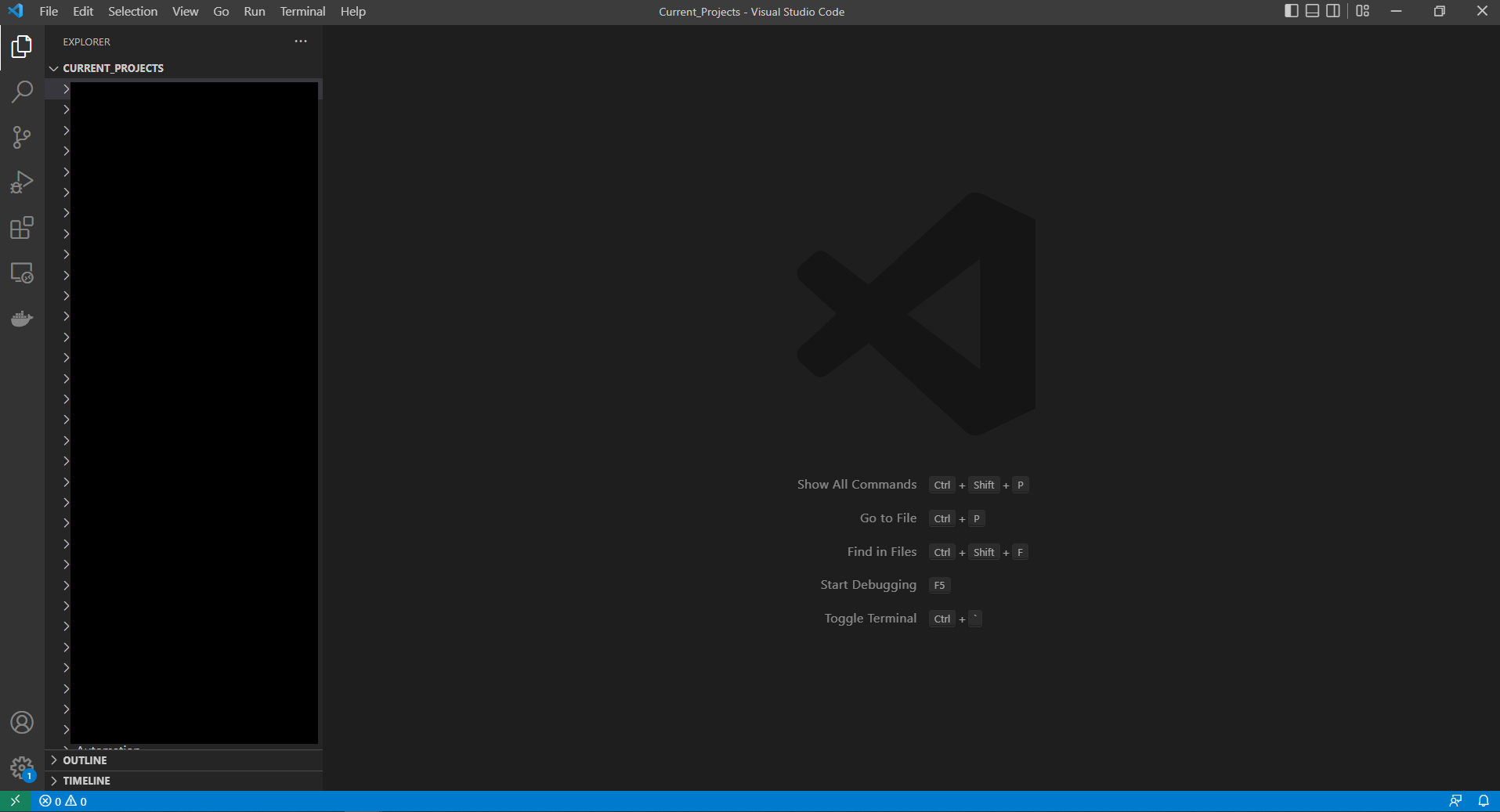Open the Terminal menu
Image resolution: width=1500 pixels, height=812 pixels.
tap(302, 11)
